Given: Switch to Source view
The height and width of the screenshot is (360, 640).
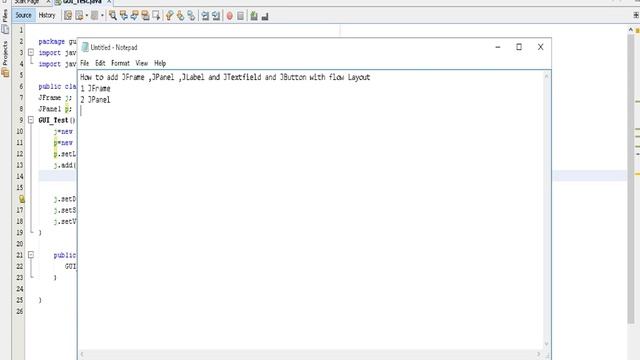Looking at the screenshot, I should 24,15.
